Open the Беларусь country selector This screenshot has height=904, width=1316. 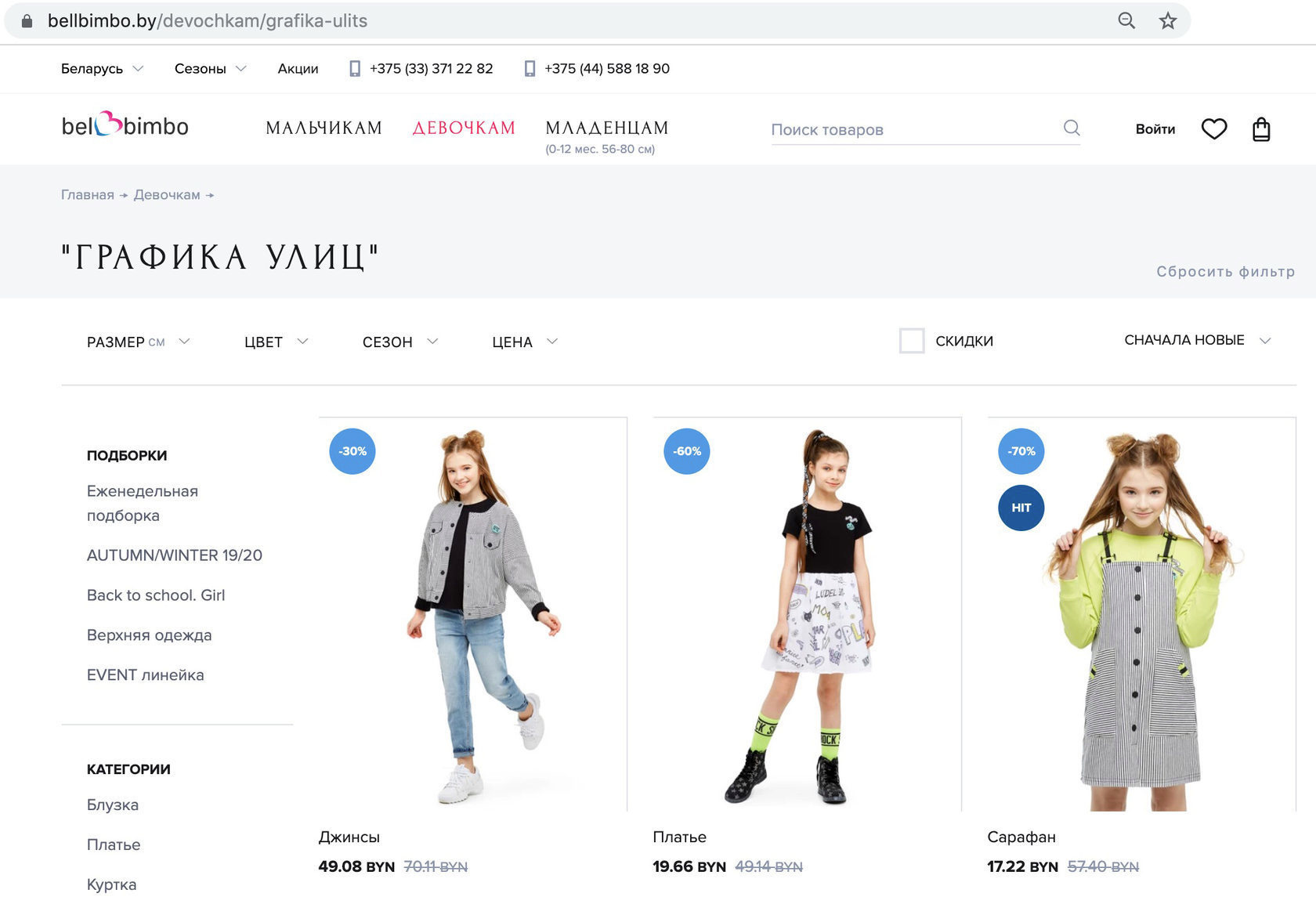102,69
